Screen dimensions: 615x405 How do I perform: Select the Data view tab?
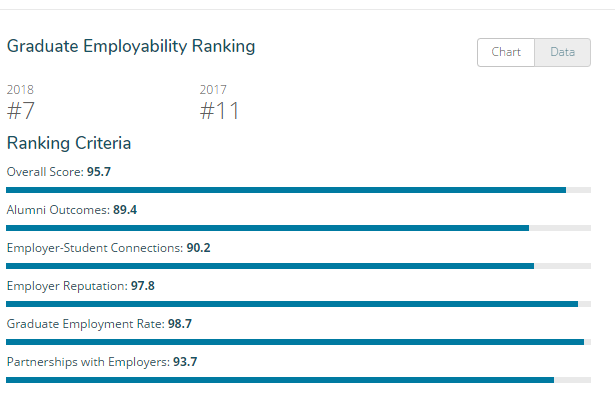pos(562,52)
